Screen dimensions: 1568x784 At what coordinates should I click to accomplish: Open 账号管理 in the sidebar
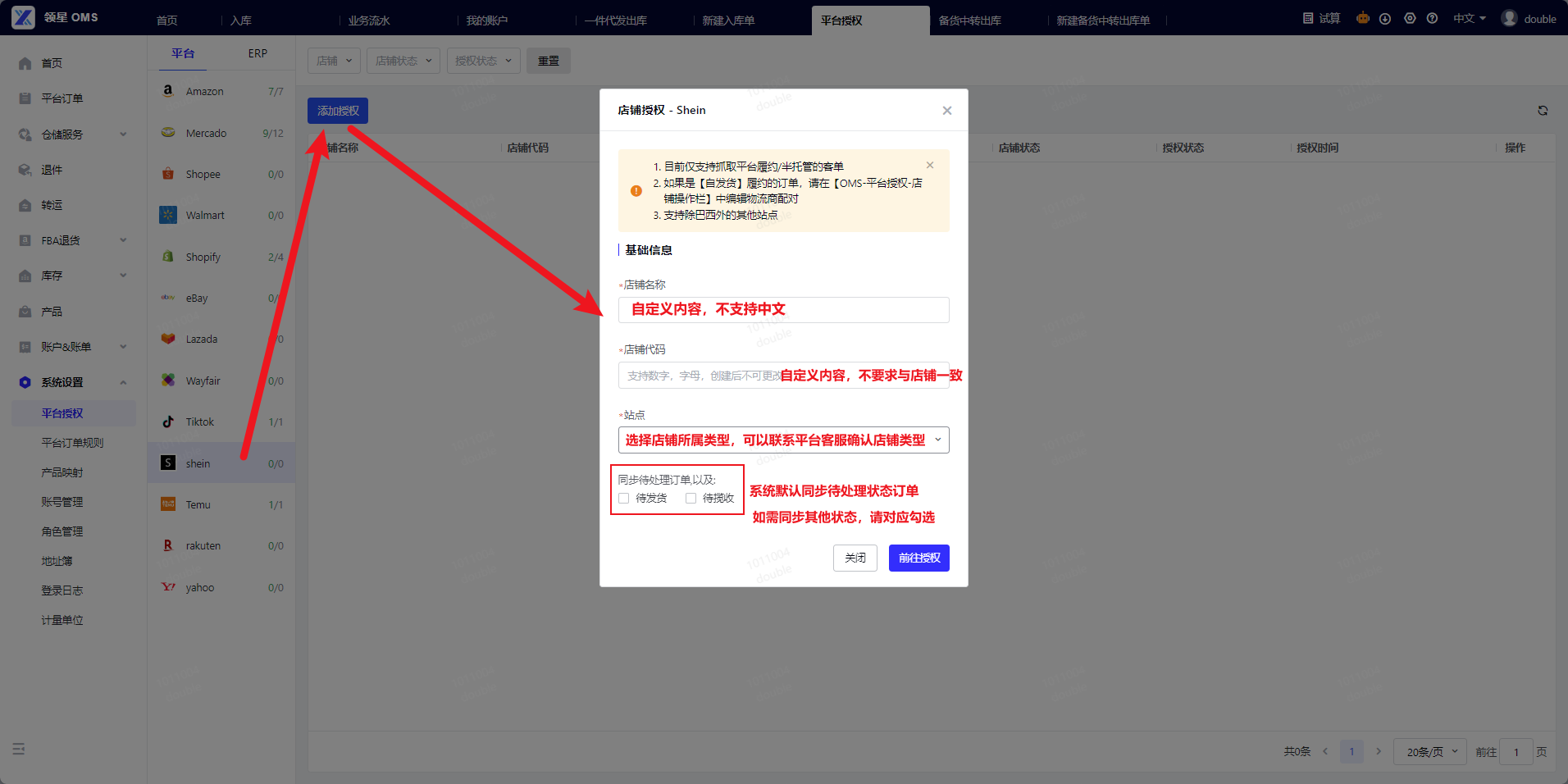62,502
